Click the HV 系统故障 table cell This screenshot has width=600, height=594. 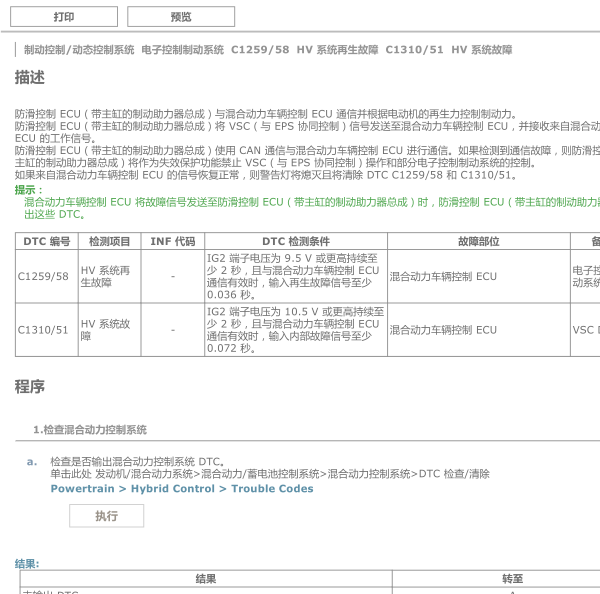click(x=109, y=330)
